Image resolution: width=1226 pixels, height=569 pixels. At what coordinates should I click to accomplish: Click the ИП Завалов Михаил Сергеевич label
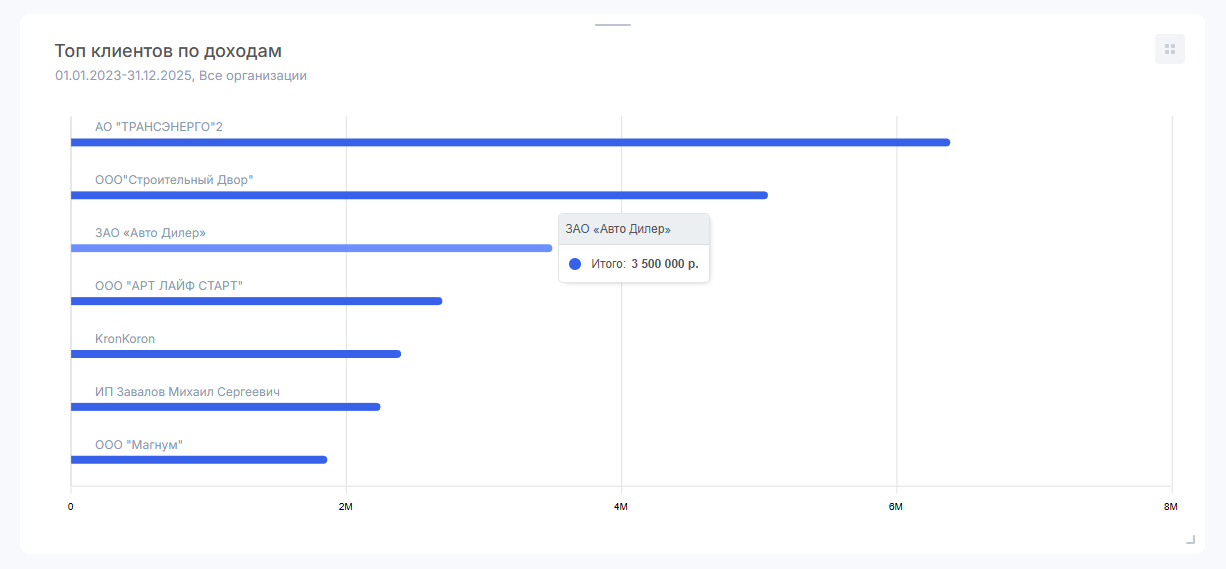coord(187,392)
